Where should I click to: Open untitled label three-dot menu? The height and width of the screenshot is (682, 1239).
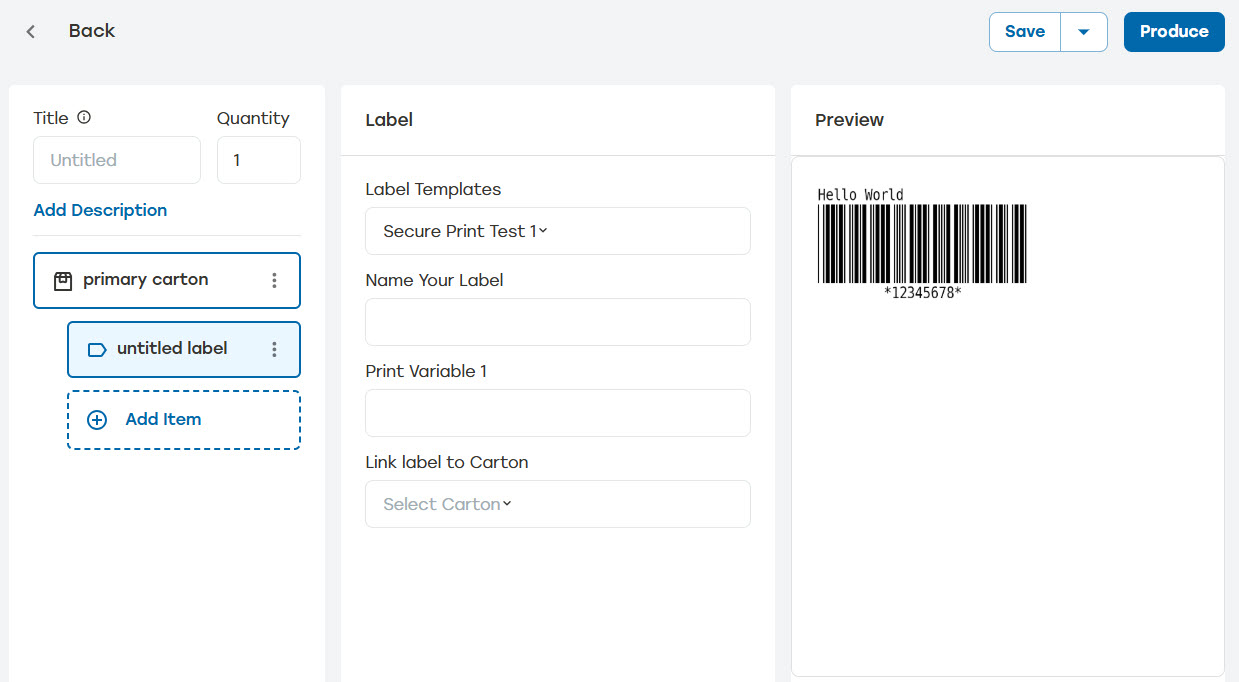(x=274, y=349)
